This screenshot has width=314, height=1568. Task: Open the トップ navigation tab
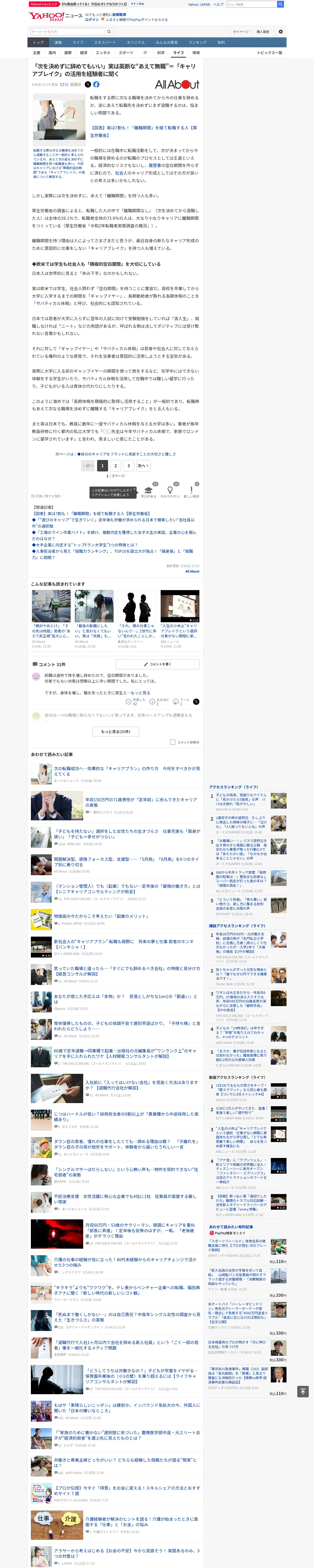point(38,43)
